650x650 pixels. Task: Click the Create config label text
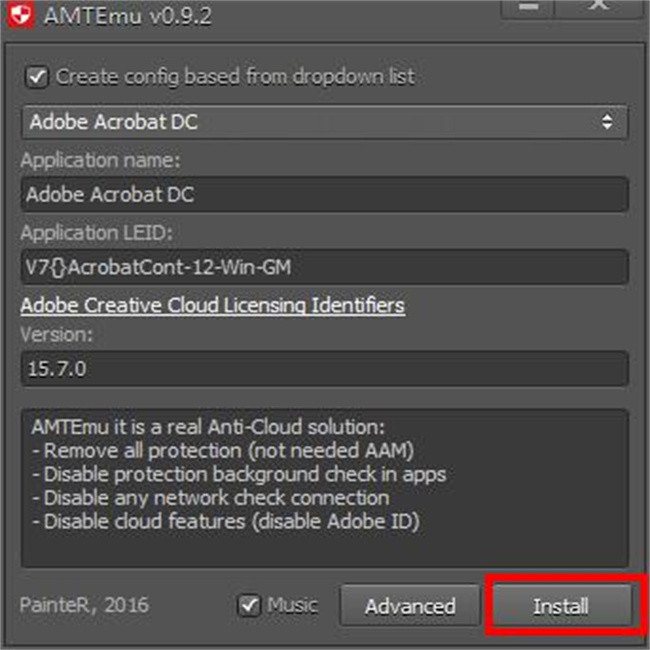[235, 76]
